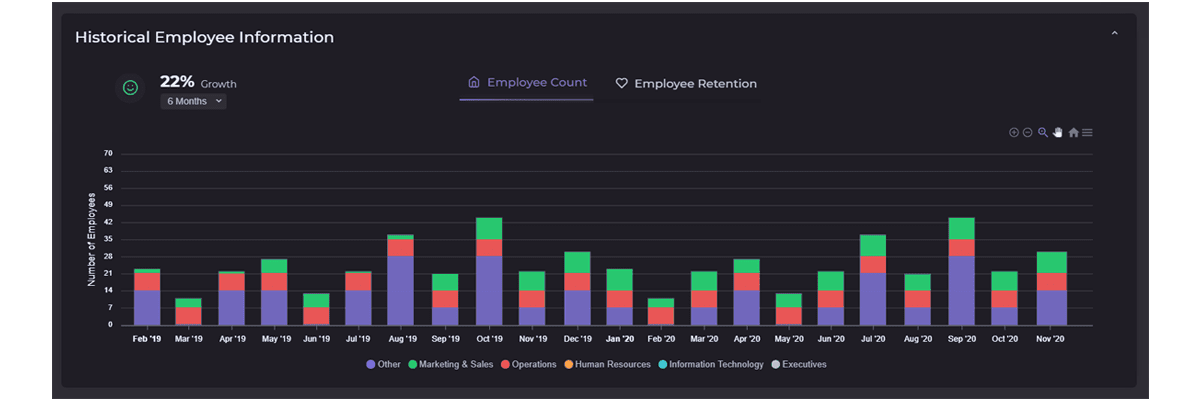Click the Sep '20 bar's green segment
This screenshot has height=400, width=1200.
pyautogui.click(x=961, y=228)
